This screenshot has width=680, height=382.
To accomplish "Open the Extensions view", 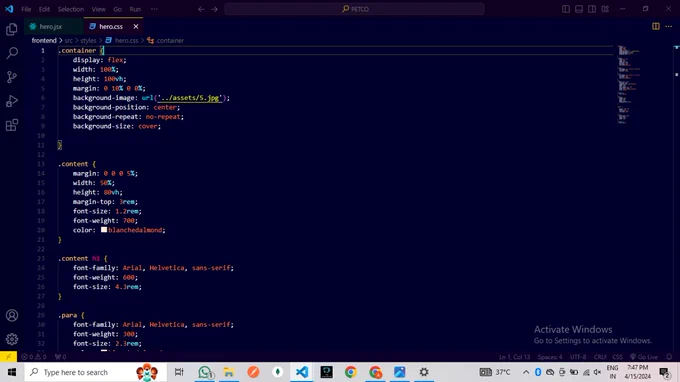I will (12, 125).
